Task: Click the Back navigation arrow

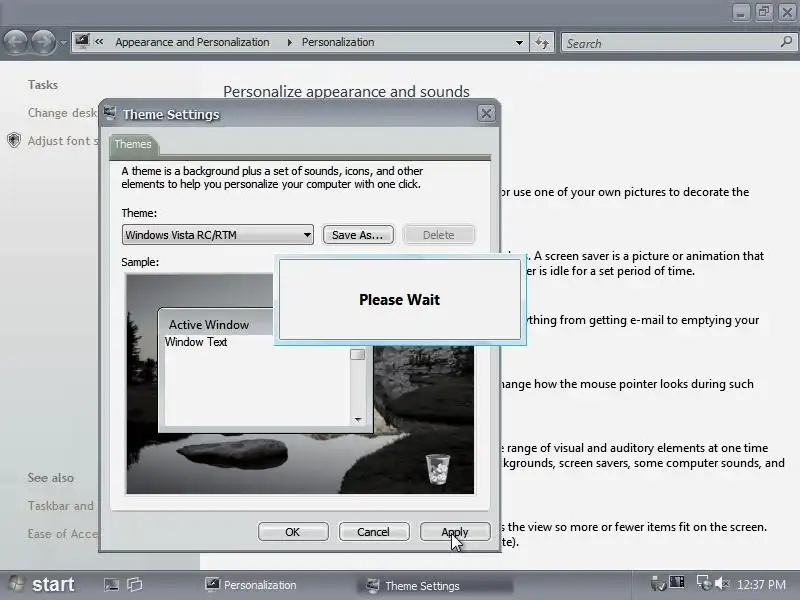Action: pos(16,42)
